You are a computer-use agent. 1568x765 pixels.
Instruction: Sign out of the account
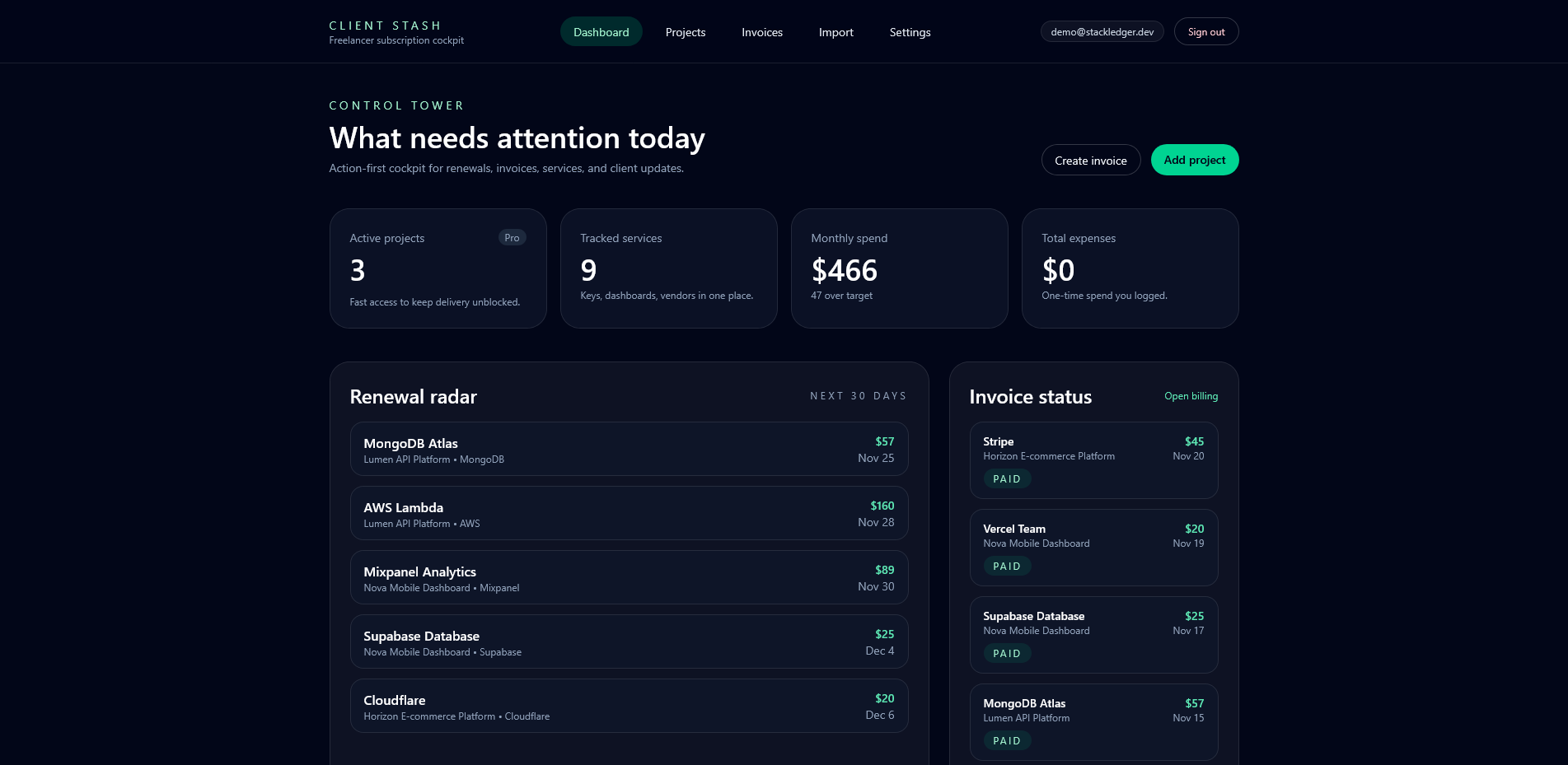(1206, 31)
